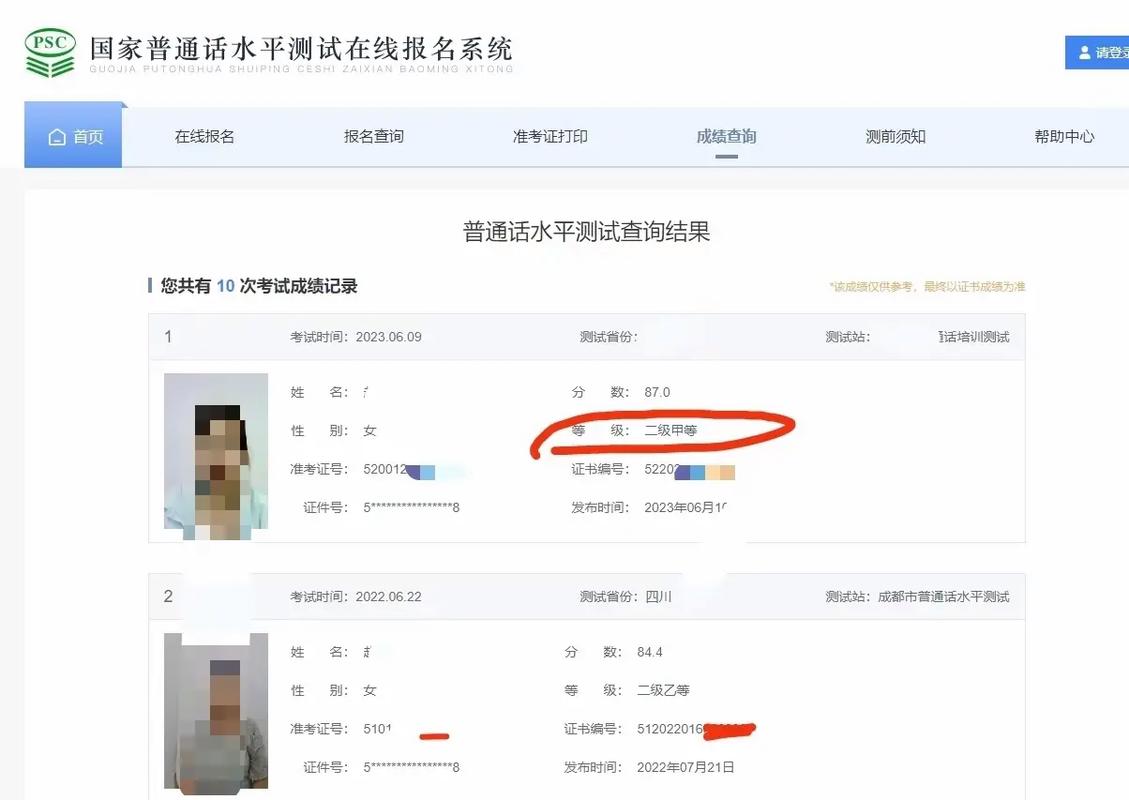Viewport: 1129px width, 800px height.
Task: Click the record number 2 header row
Action: pyautogui.click(x=167, y=596)
